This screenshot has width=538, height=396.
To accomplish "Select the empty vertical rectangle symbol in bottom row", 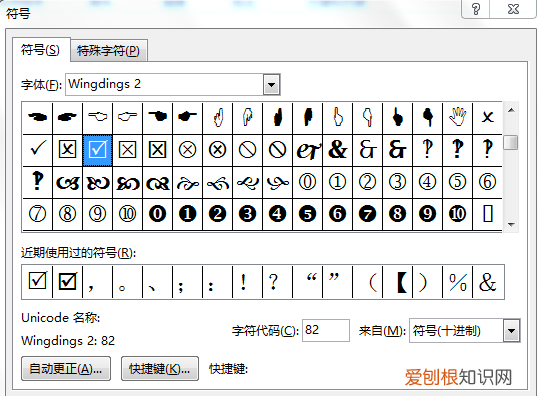I will [x=487, y=214].
